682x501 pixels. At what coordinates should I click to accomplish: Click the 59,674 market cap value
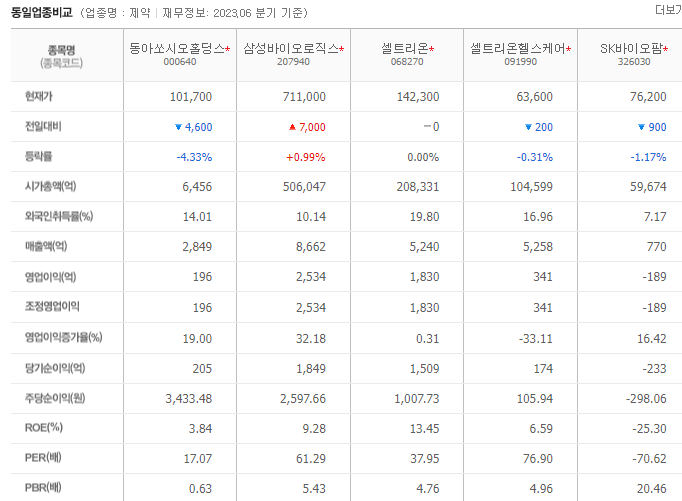click(648, 187)
